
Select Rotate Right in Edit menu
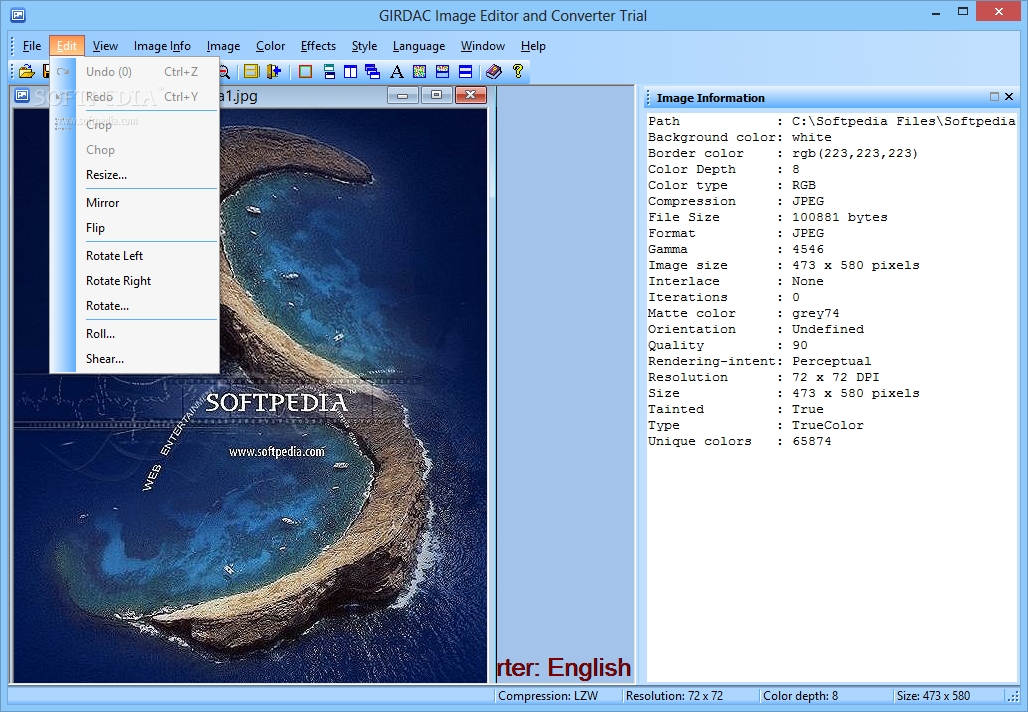pyautogui.click(x=134, y=281)
